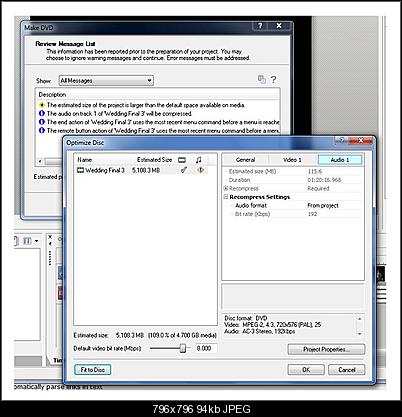The image size is (402, 417).
Task: Click the video column header icon
Action: tap(182, 160)
